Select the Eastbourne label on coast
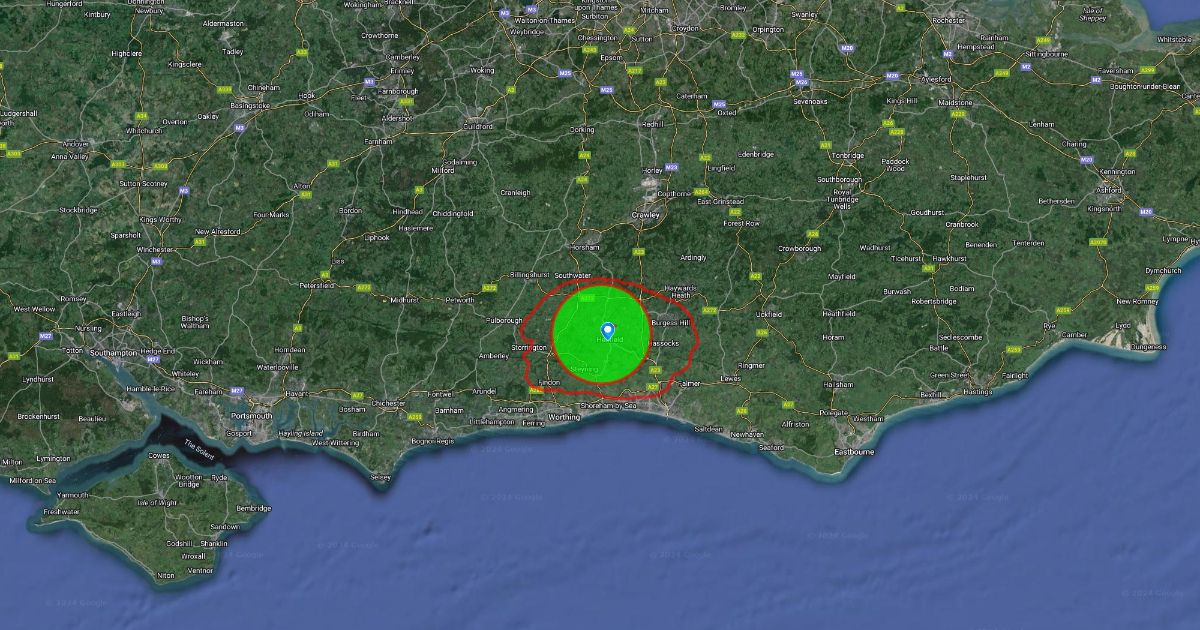1200x630 pixels. click(854, 452)
